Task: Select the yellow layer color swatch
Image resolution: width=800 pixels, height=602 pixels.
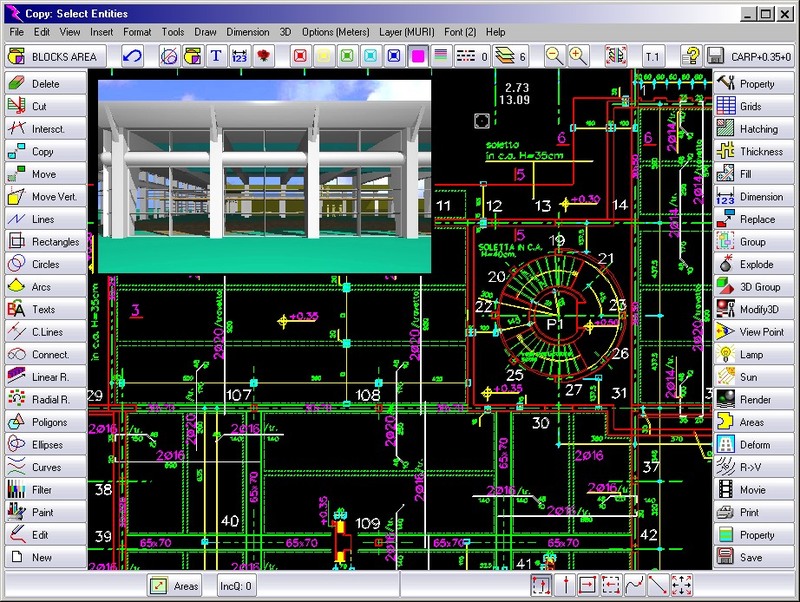Action: (323, 56)
